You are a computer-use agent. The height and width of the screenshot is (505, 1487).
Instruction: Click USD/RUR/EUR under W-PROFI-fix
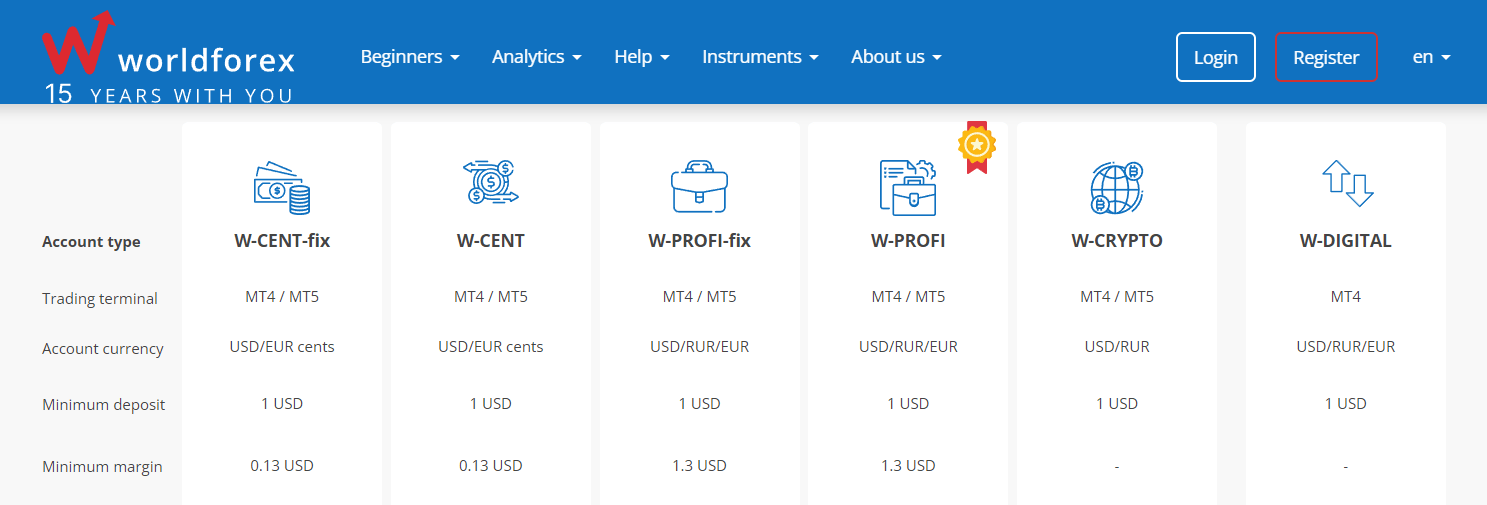700,347
